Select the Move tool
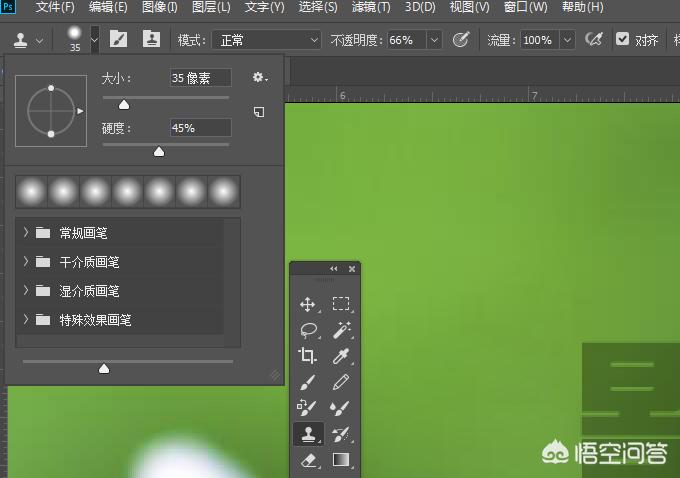Image resolution: width=680 pixels, height=478 pixels. 308,304
